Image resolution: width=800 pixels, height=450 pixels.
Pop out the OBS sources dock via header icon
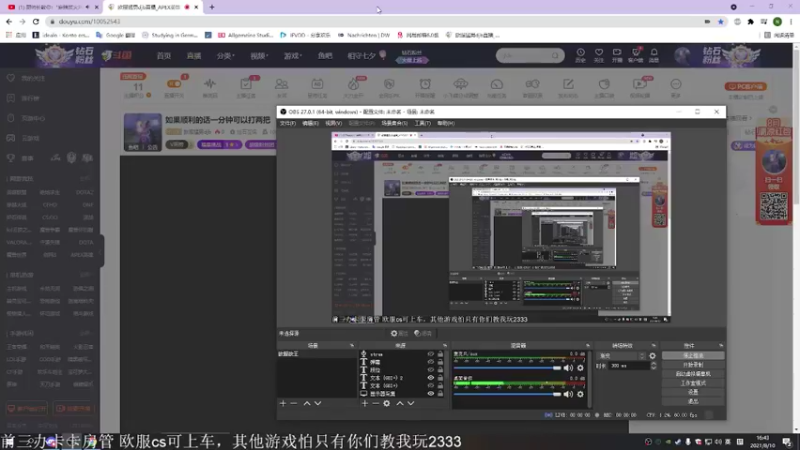tap(444, 345)
